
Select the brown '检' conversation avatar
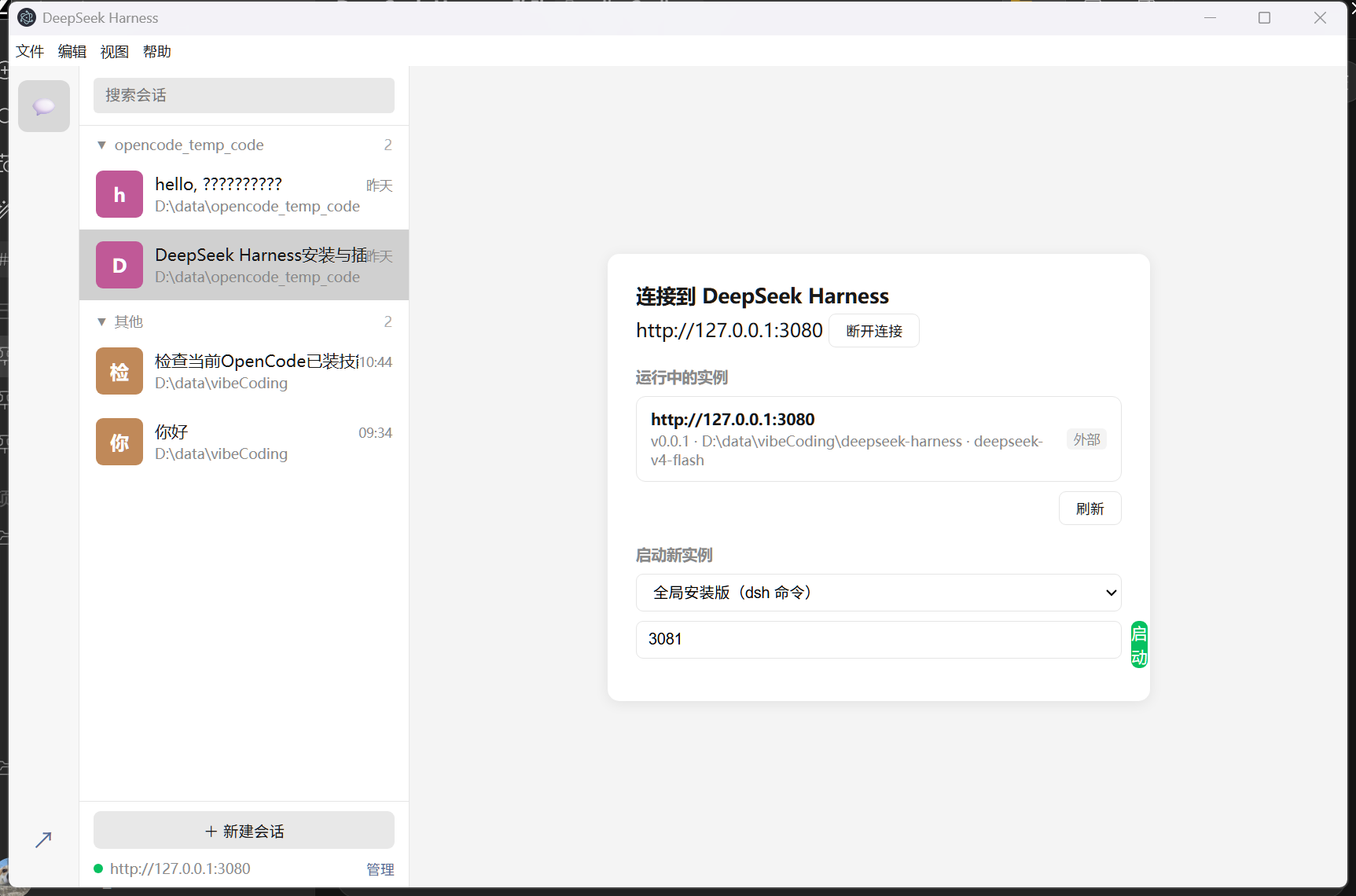coord(119,371)
